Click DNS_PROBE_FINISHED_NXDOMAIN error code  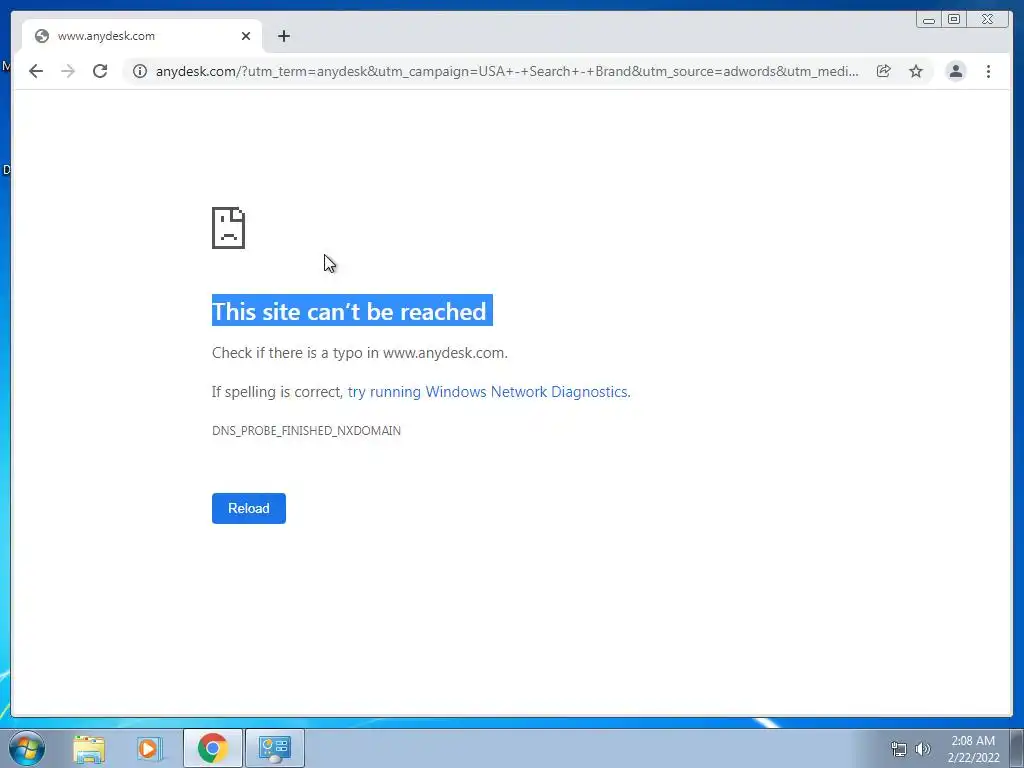pyautogui.click(x=306, y=430)
